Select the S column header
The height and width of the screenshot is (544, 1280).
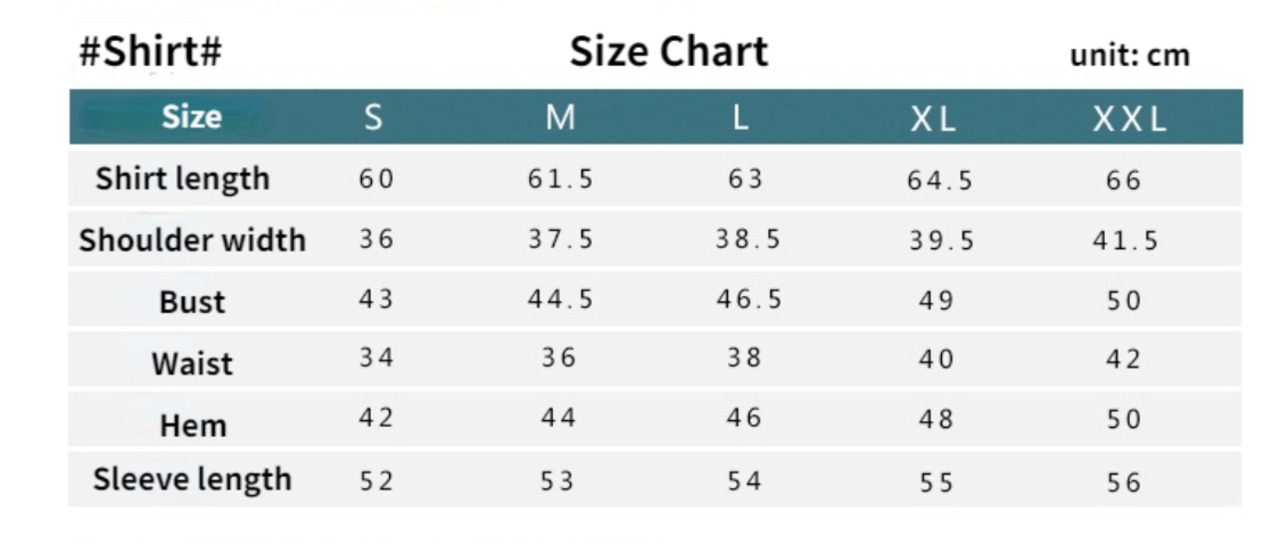point(373,118)
